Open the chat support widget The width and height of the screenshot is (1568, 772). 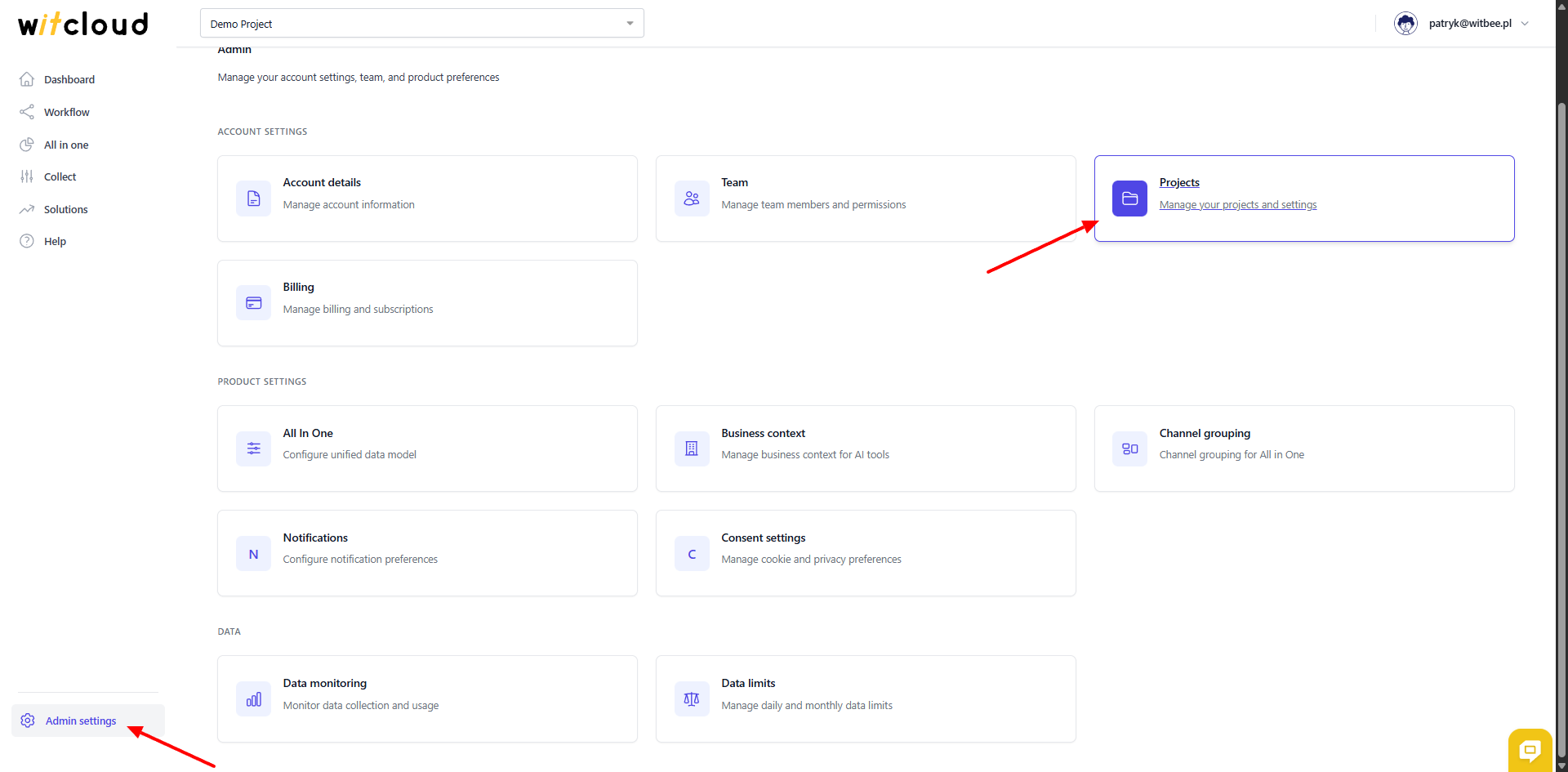click(1530, 749)
